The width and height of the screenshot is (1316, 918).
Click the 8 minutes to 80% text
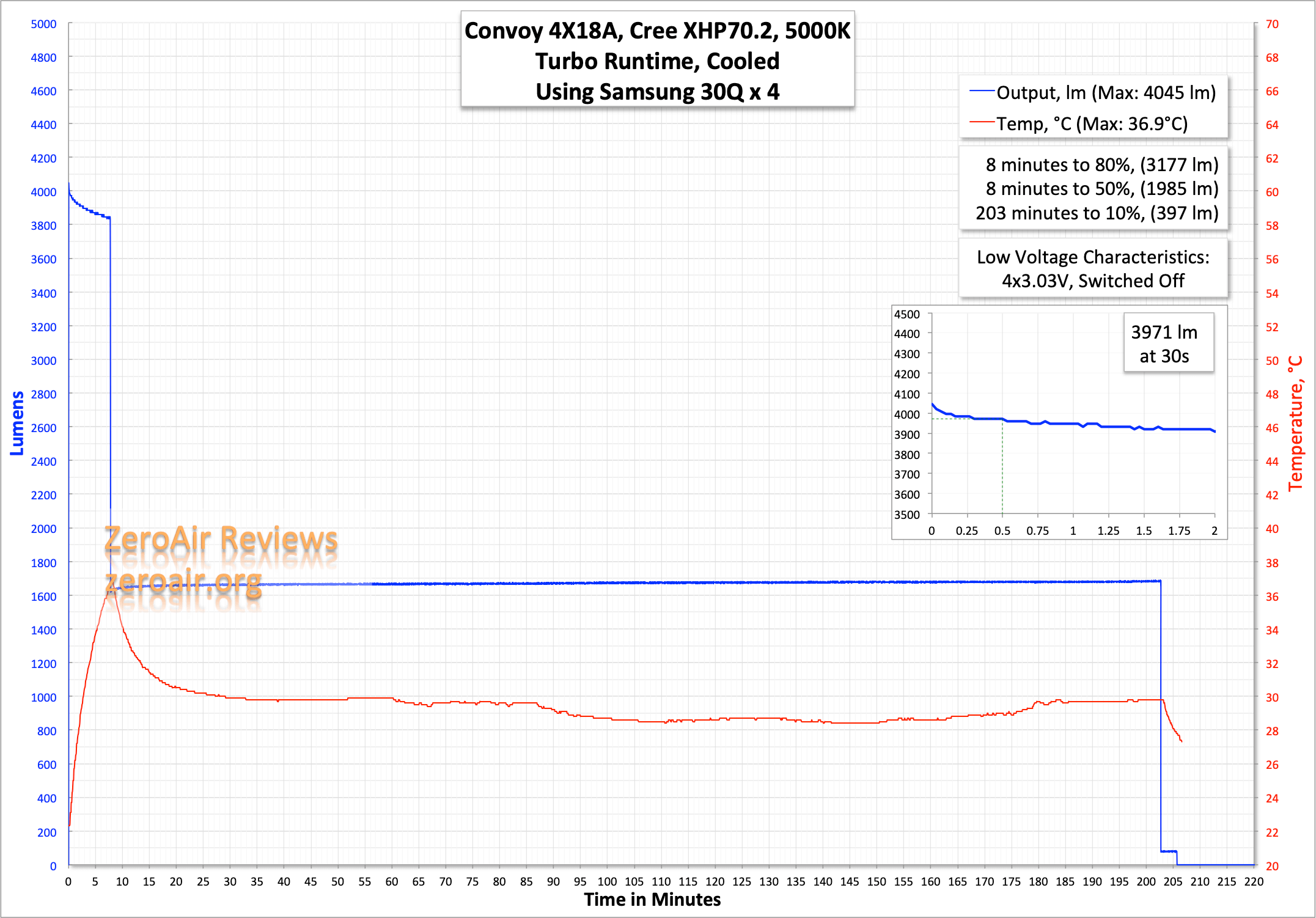tap(1101, 164)
